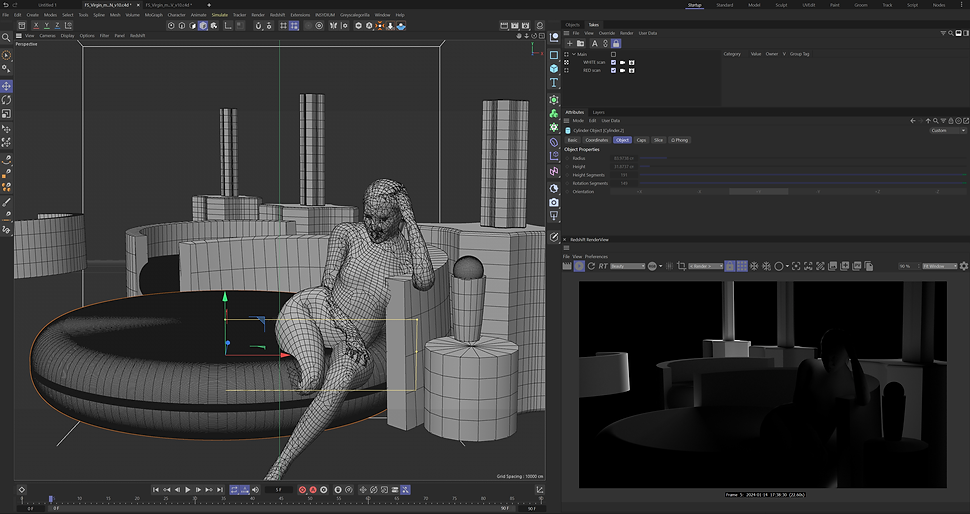Open the MoGraph menu

(153, 15)
